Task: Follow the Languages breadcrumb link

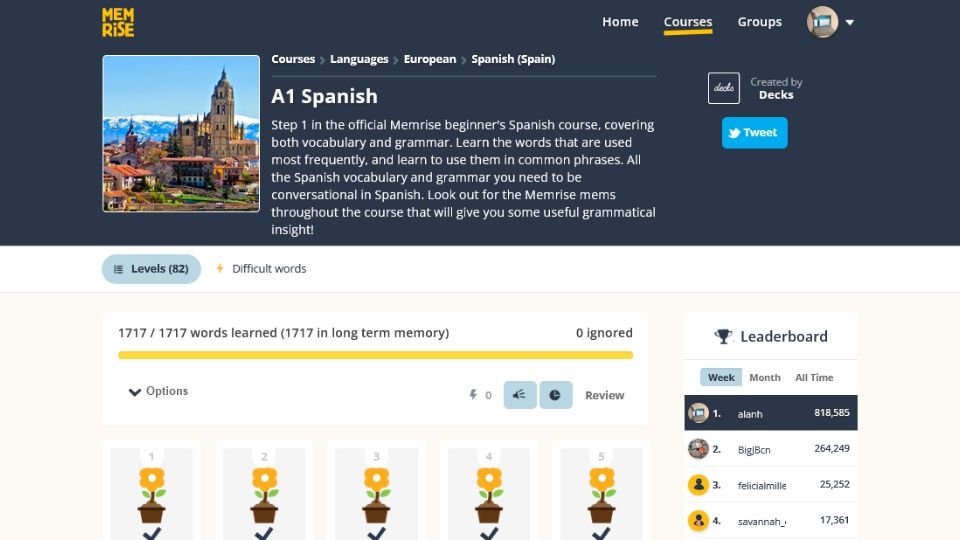Action: click(359, 59)
